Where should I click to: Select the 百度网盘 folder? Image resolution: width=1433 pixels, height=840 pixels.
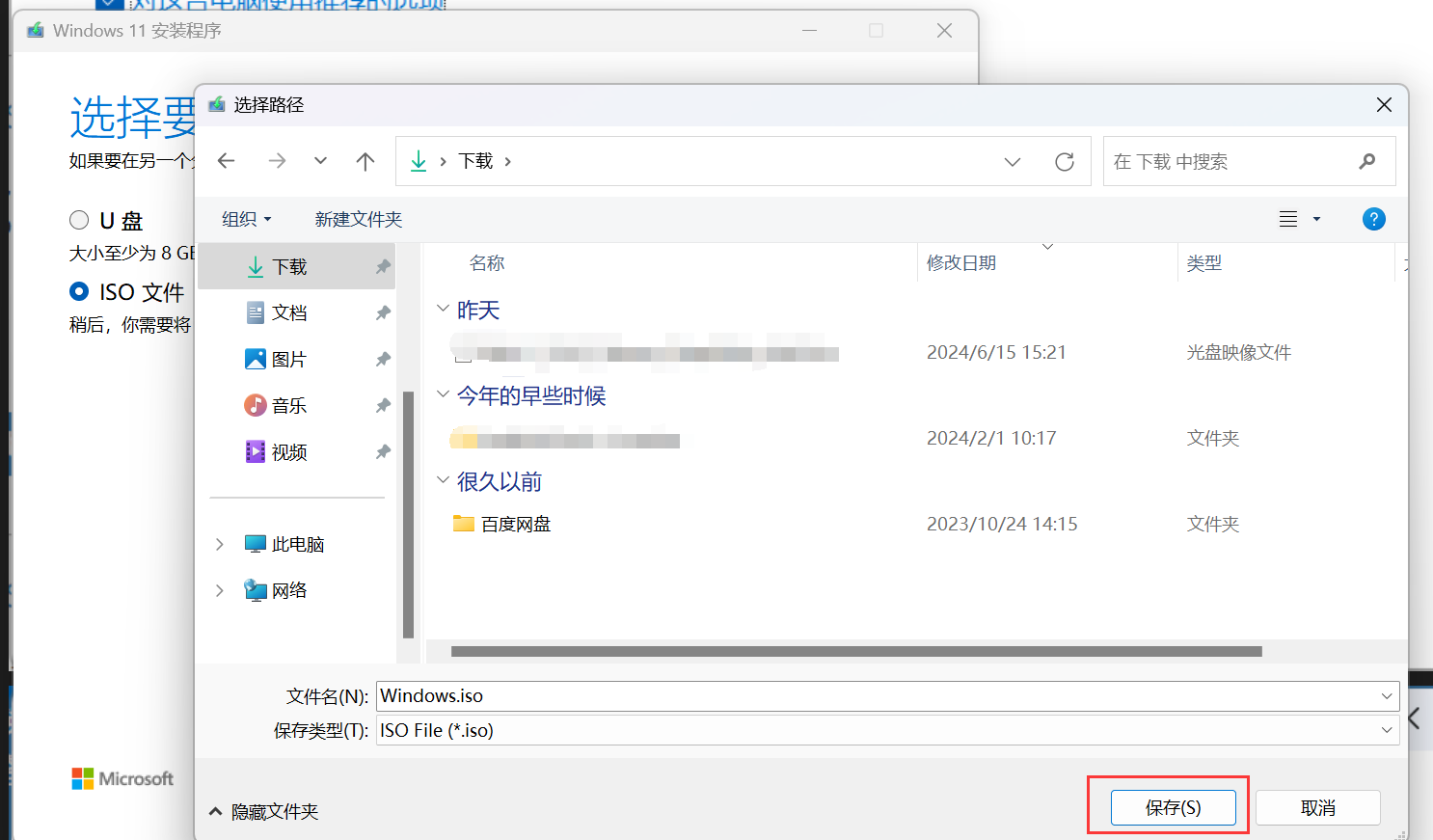516,524
